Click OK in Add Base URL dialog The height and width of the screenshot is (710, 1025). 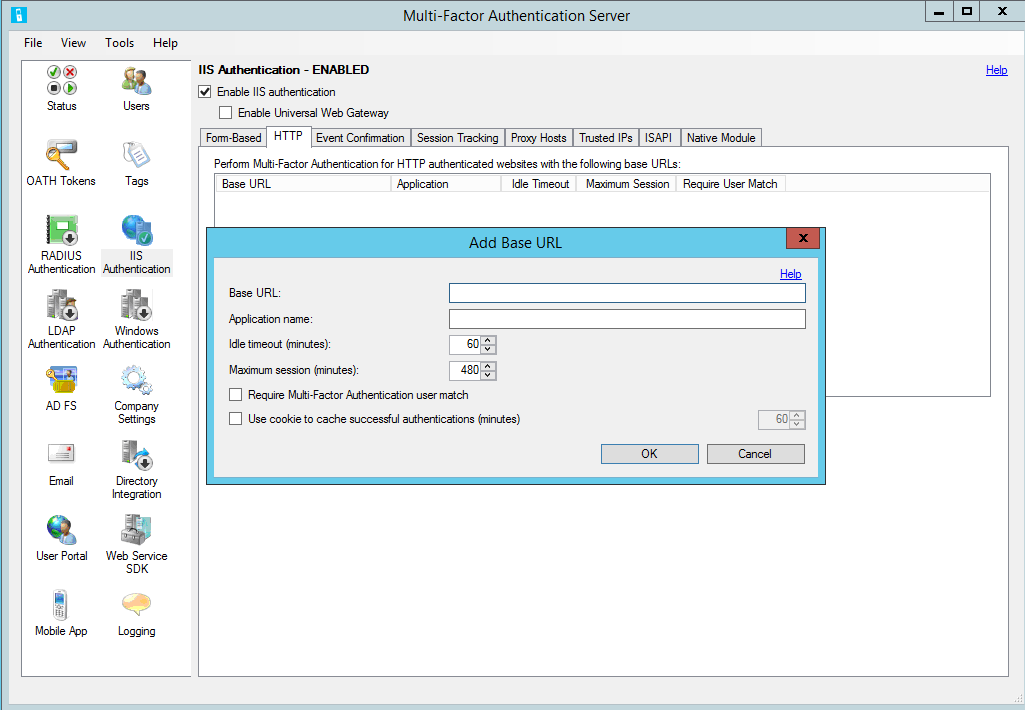650,454
